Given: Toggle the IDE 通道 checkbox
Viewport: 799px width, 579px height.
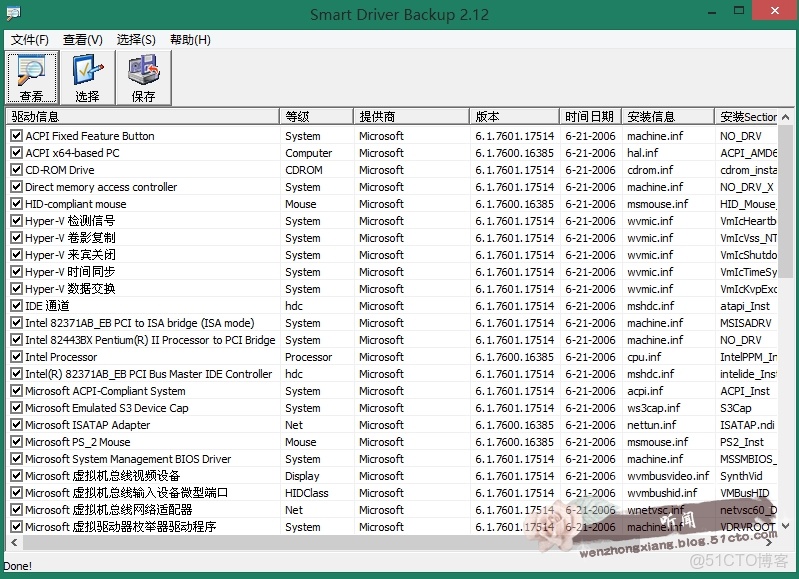Looking at the screenshot, I should 16,306.
